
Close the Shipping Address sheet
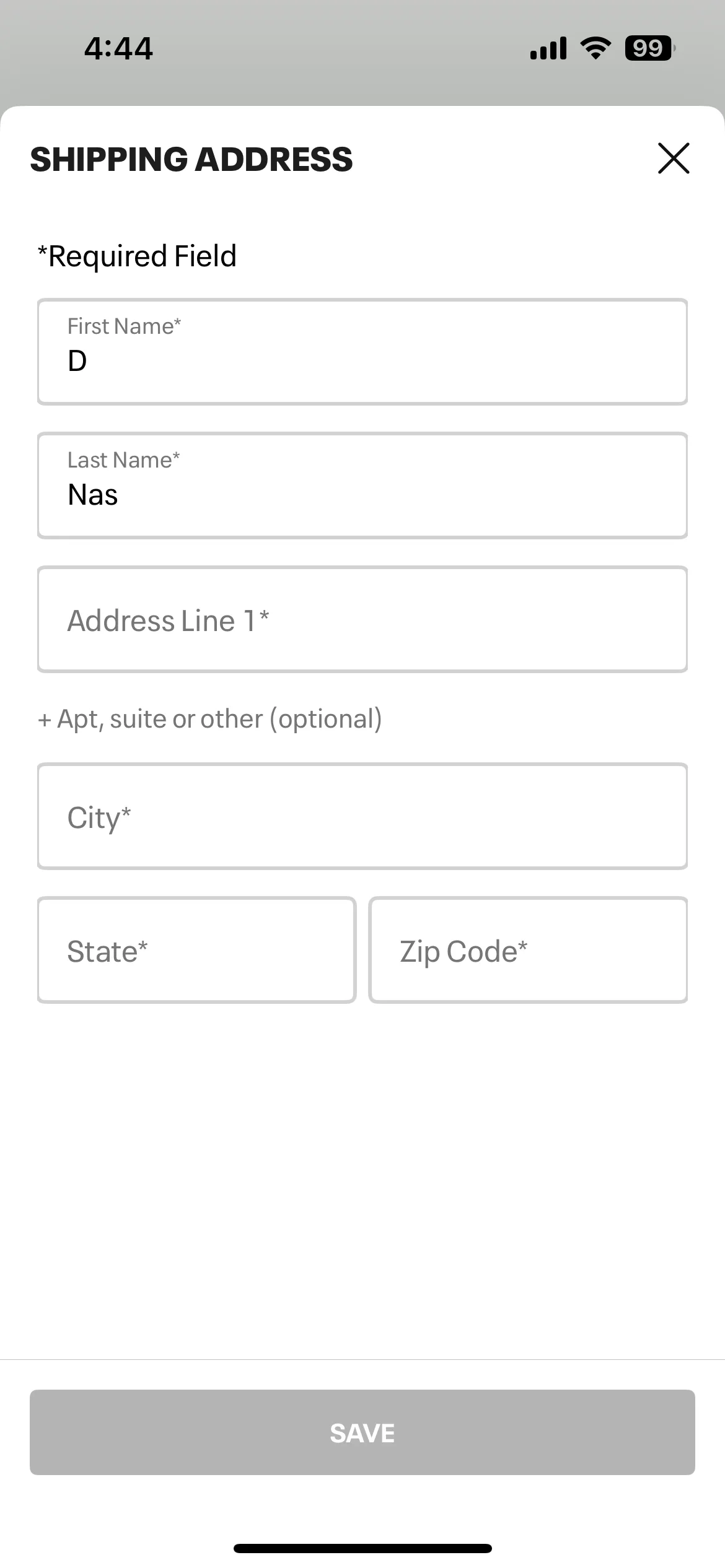click(x=674, y=159)
